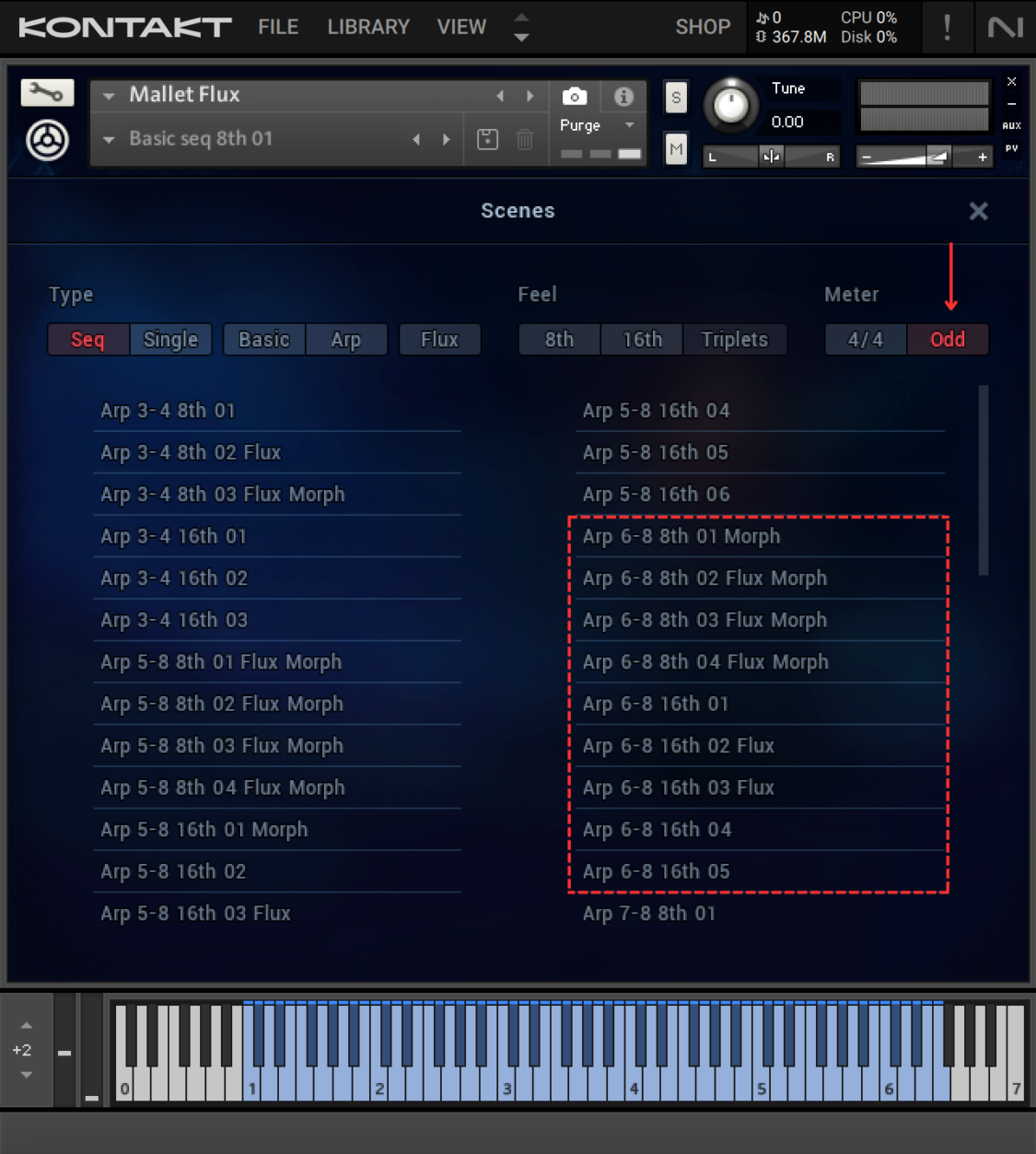Delete the snapshot using the trash icon

[x=525, y=138]
